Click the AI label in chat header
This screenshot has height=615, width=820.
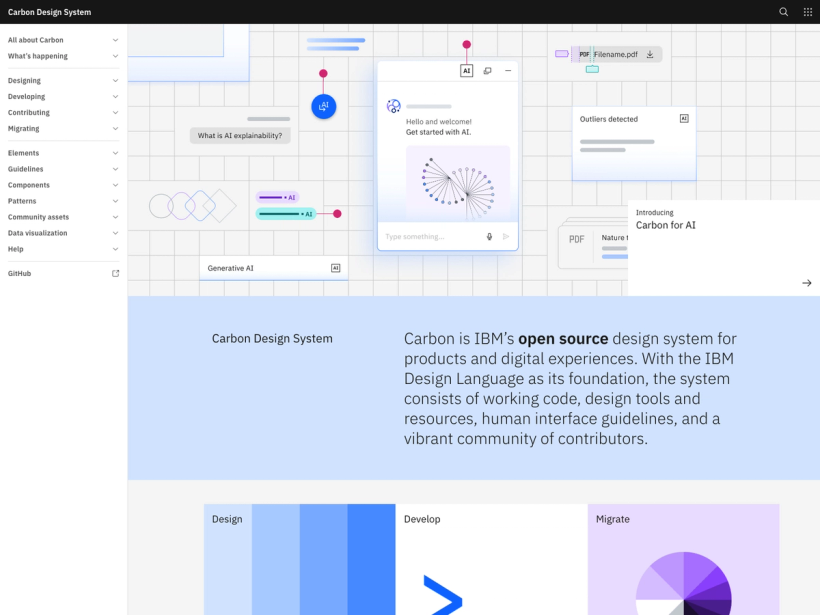click(466, 71)
